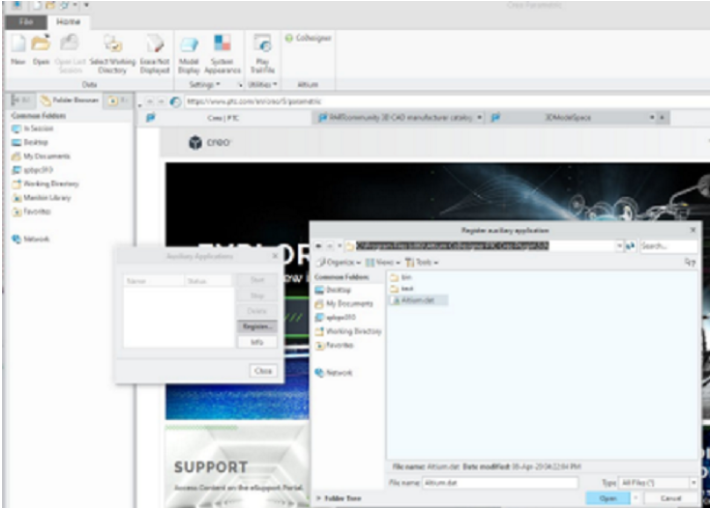This screenshot has width=712, height=509.
Task: Click Cancel button in Register dialog
Action: point(671,499)
